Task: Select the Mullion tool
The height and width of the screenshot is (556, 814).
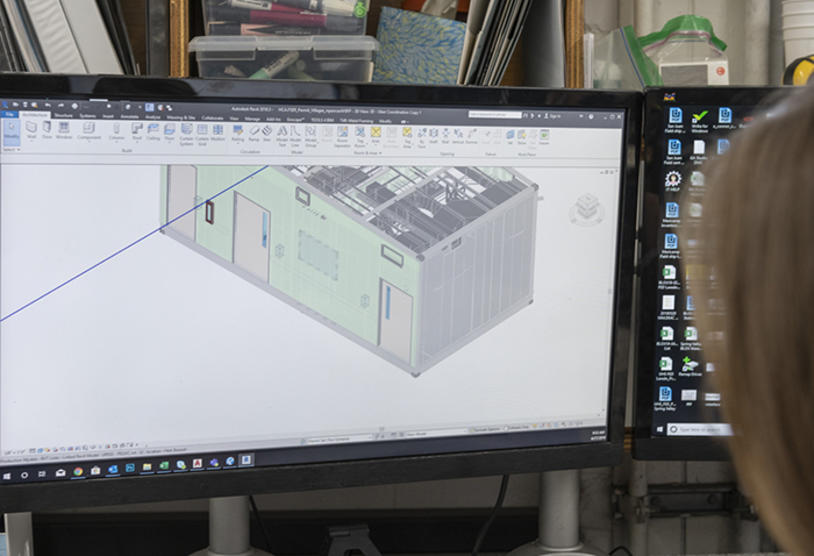Action: 218,133
